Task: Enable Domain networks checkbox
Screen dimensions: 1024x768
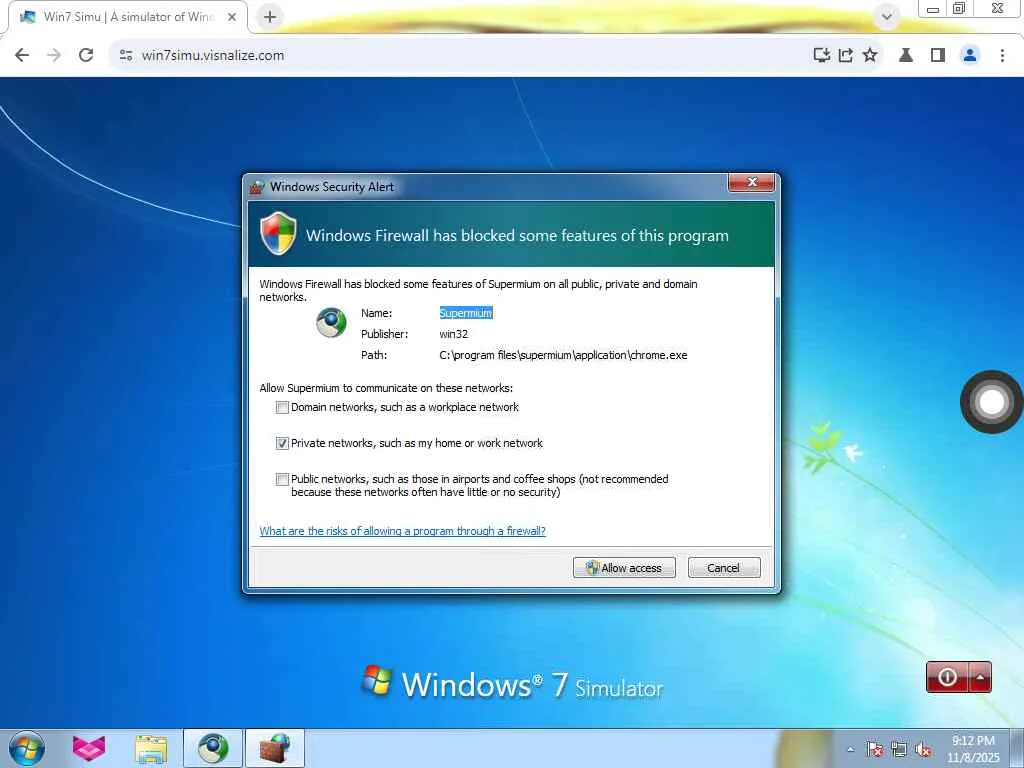Action: [282, 408]
